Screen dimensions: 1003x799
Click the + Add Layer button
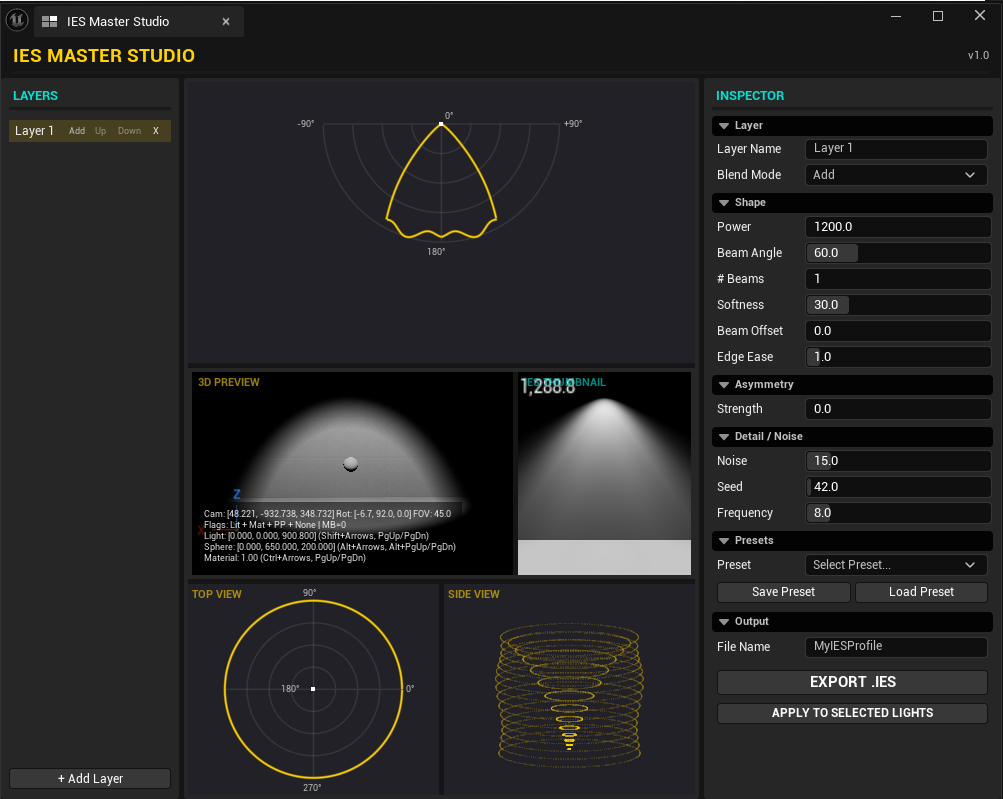pyautogui.click(x=90, y=779)
